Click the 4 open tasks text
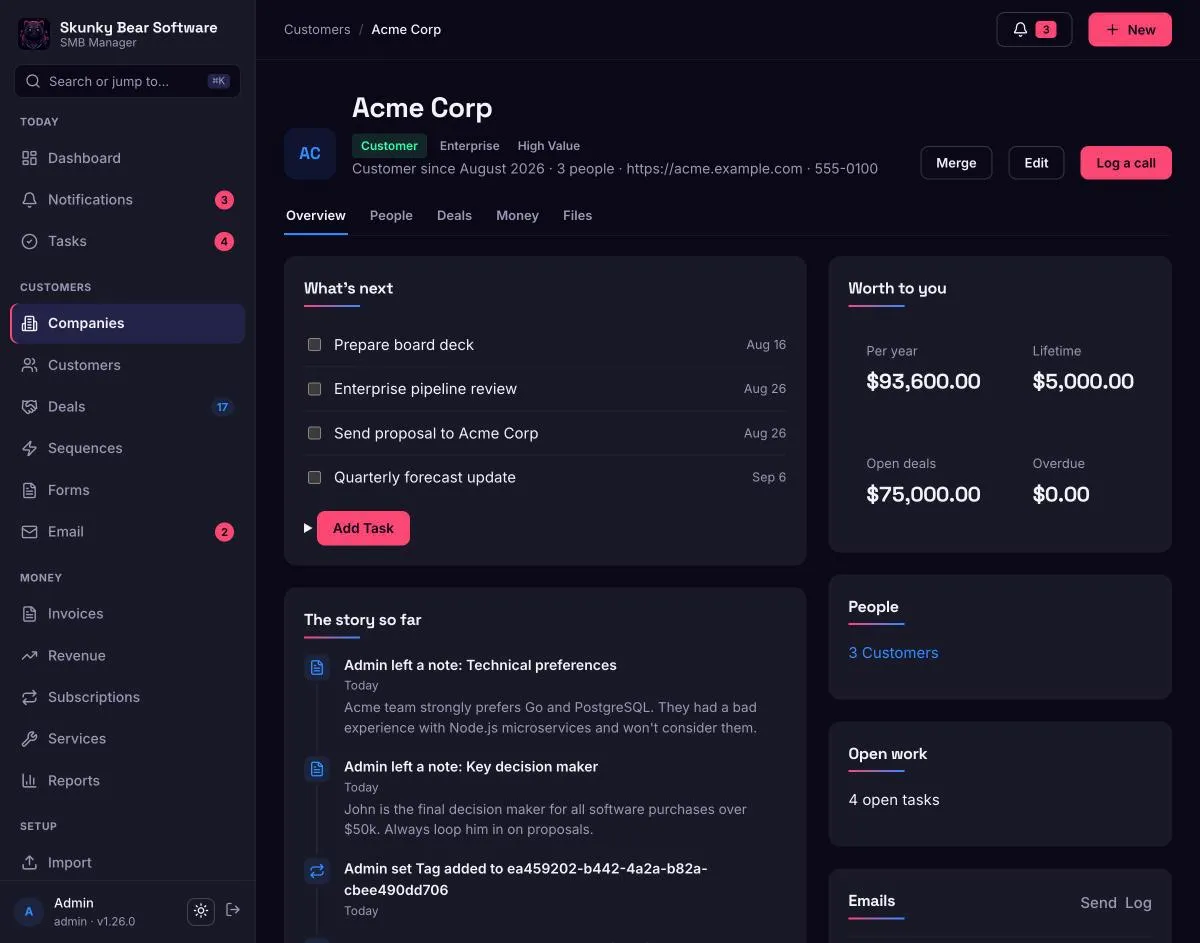This screenshot has height=943, width=1200. [894, 800]
